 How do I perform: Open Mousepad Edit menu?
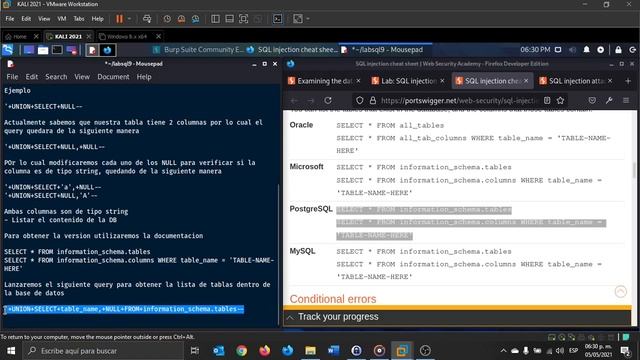pyautogui.click(x=31, y=77)
